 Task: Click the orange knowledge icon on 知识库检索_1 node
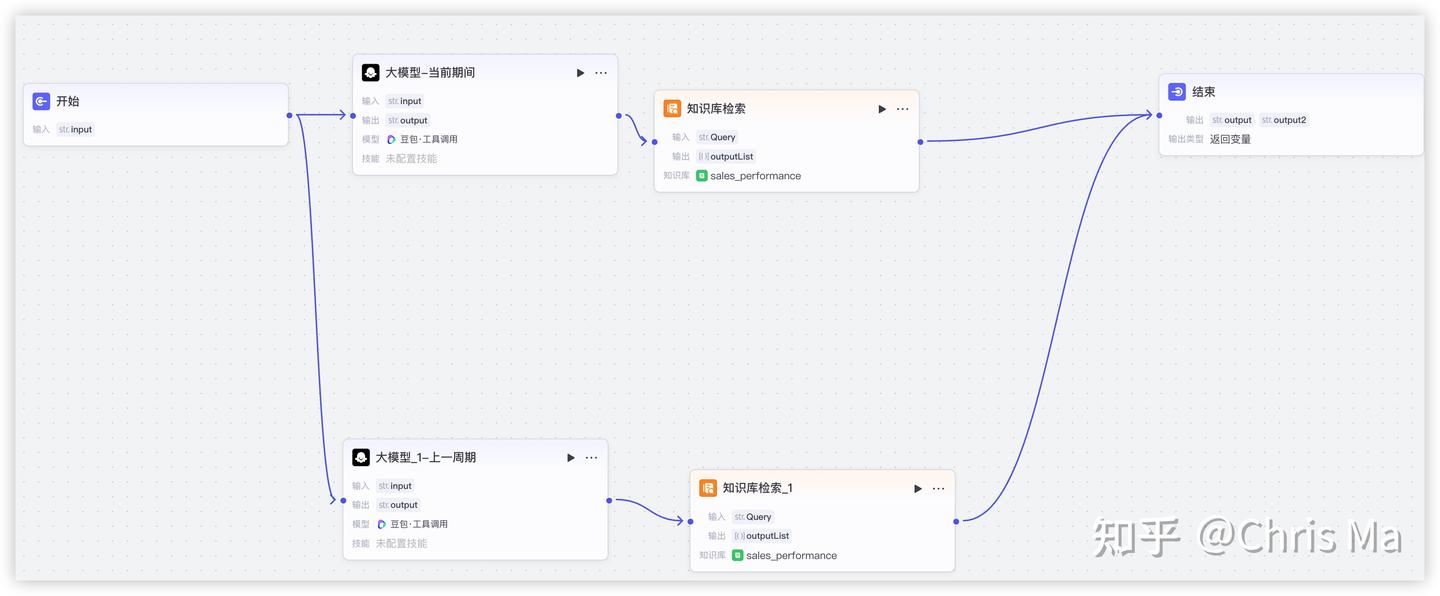click(x=708, y=488)
